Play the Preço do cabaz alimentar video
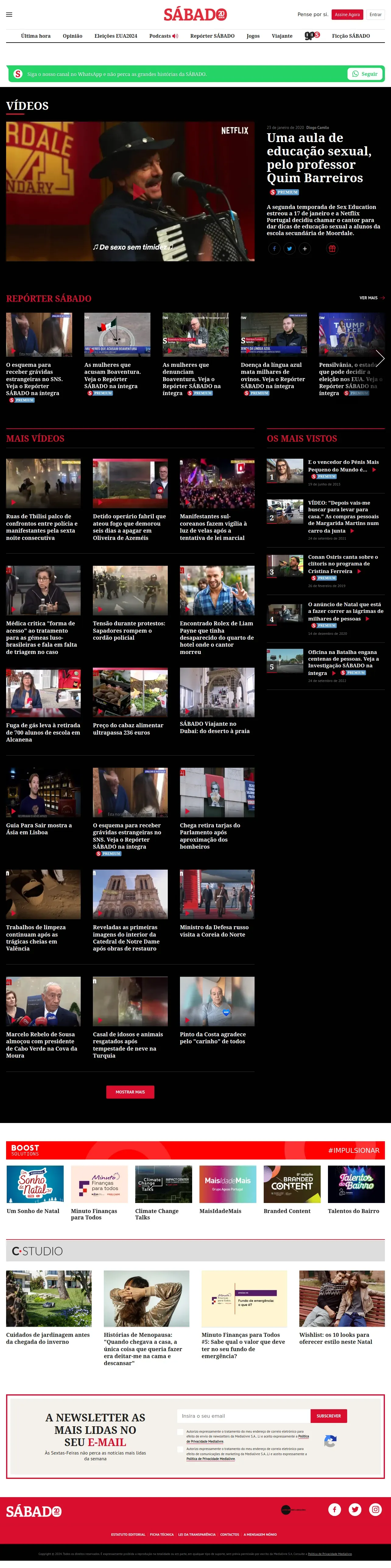 (130, 693)
